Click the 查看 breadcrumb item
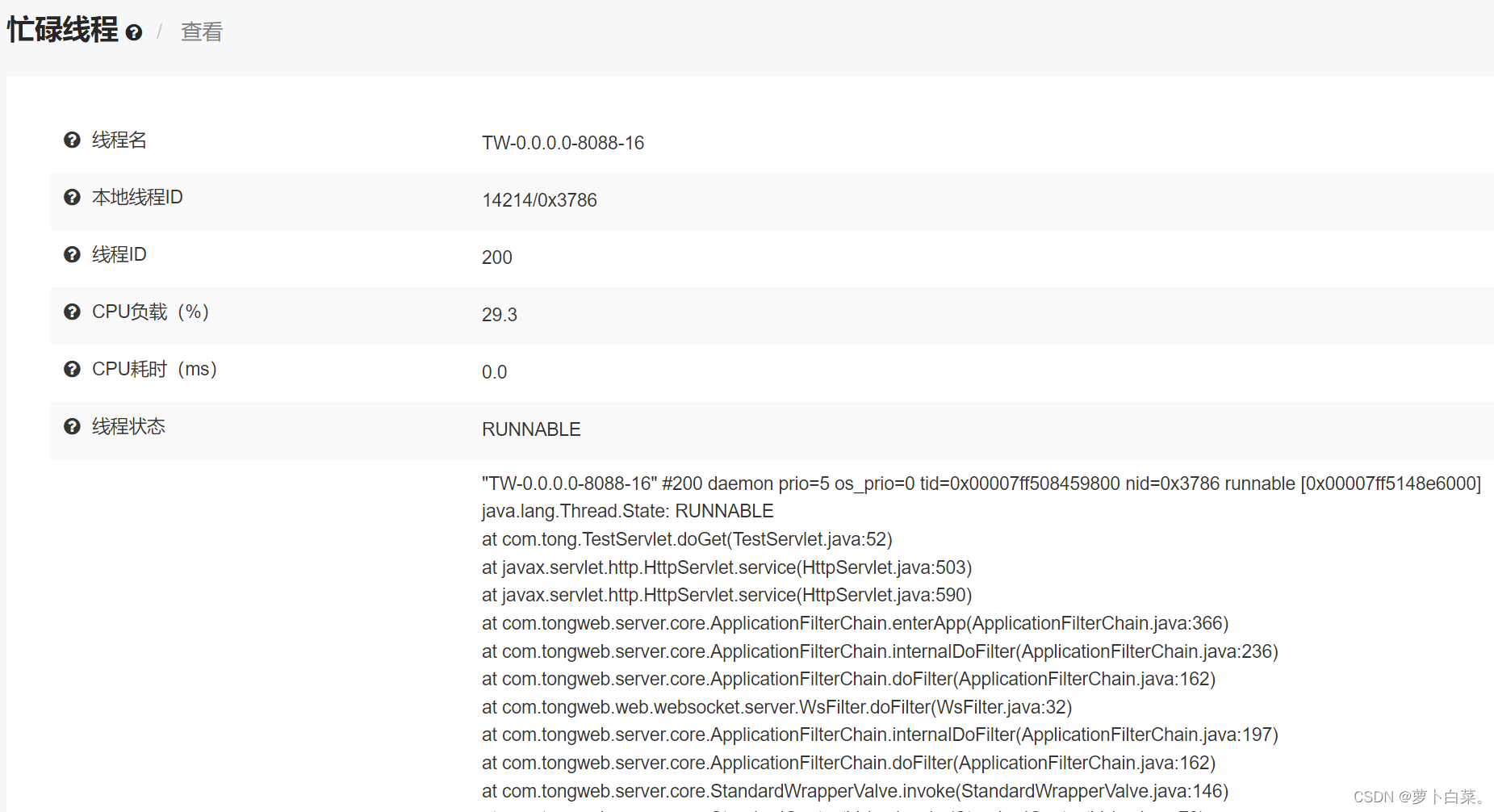 [x=202, y=31]
